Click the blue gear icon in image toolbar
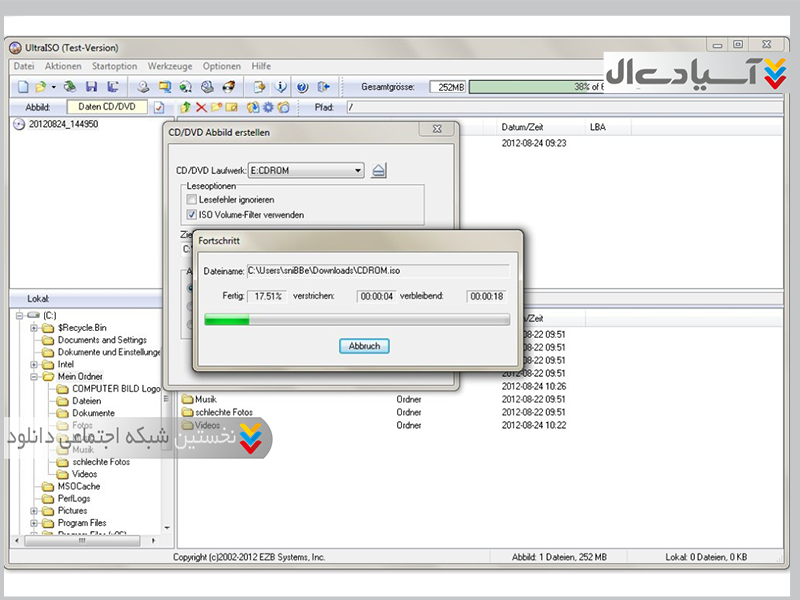Image resolution: width=800 pixels, height=600 pixels. 267,107
